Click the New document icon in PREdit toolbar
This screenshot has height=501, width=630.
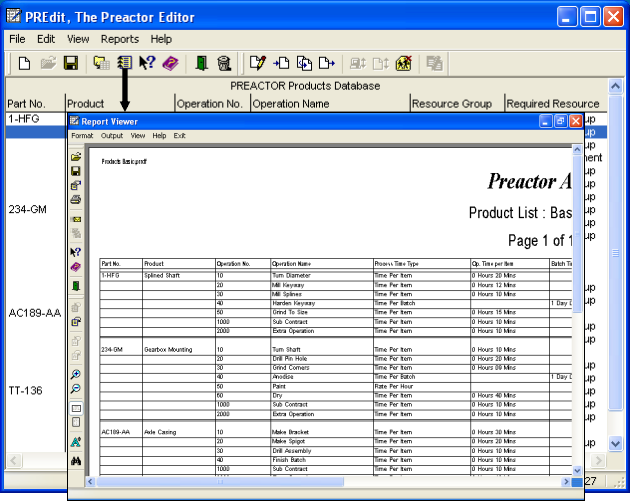click(25, 63)
